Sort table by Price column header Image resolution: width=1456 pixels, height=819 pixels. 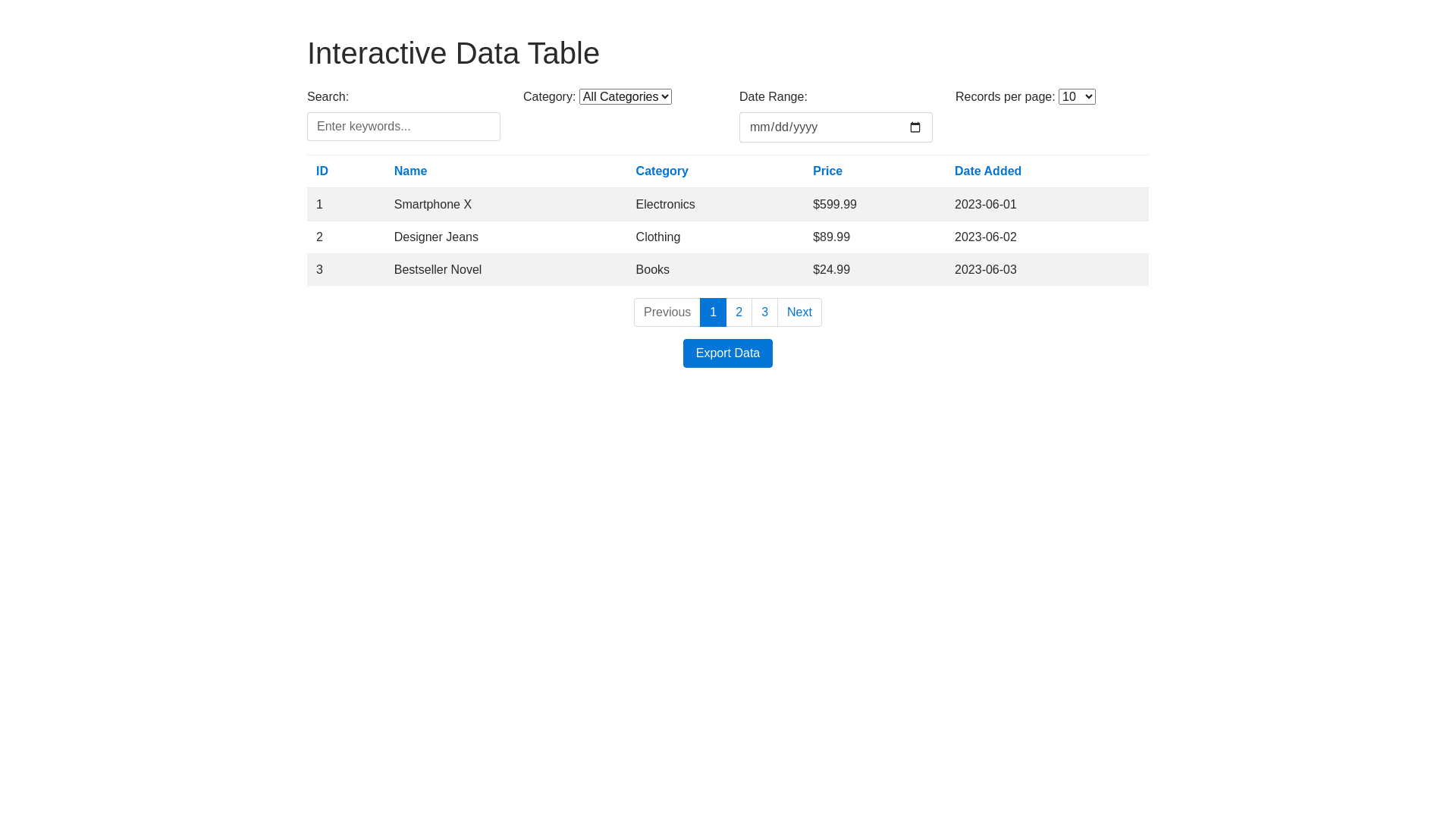pos(827,171)
